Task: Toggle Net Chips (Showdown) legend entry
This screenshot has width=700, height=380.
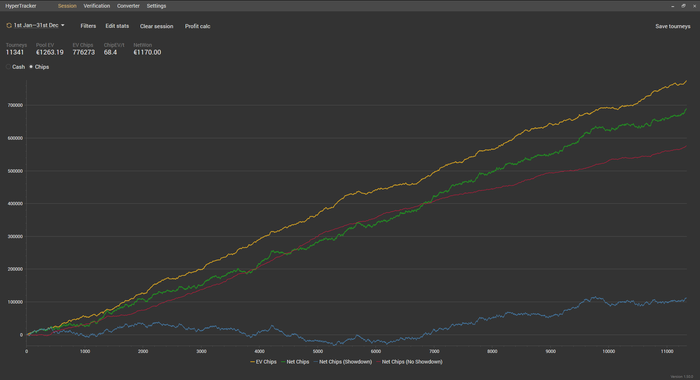Action: [x=343, y=362]
